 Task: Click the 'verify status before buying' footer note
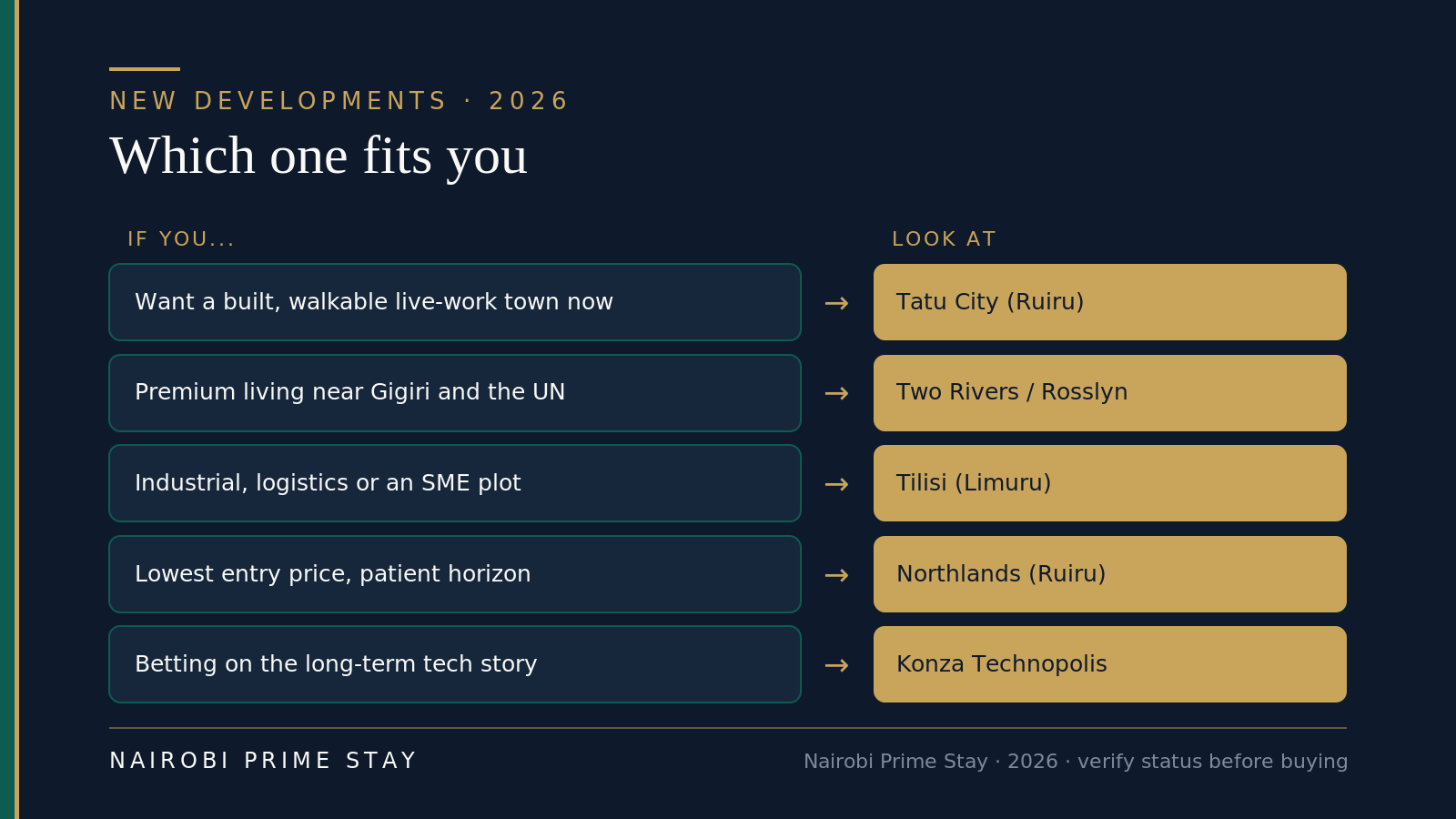[1212, 762]
